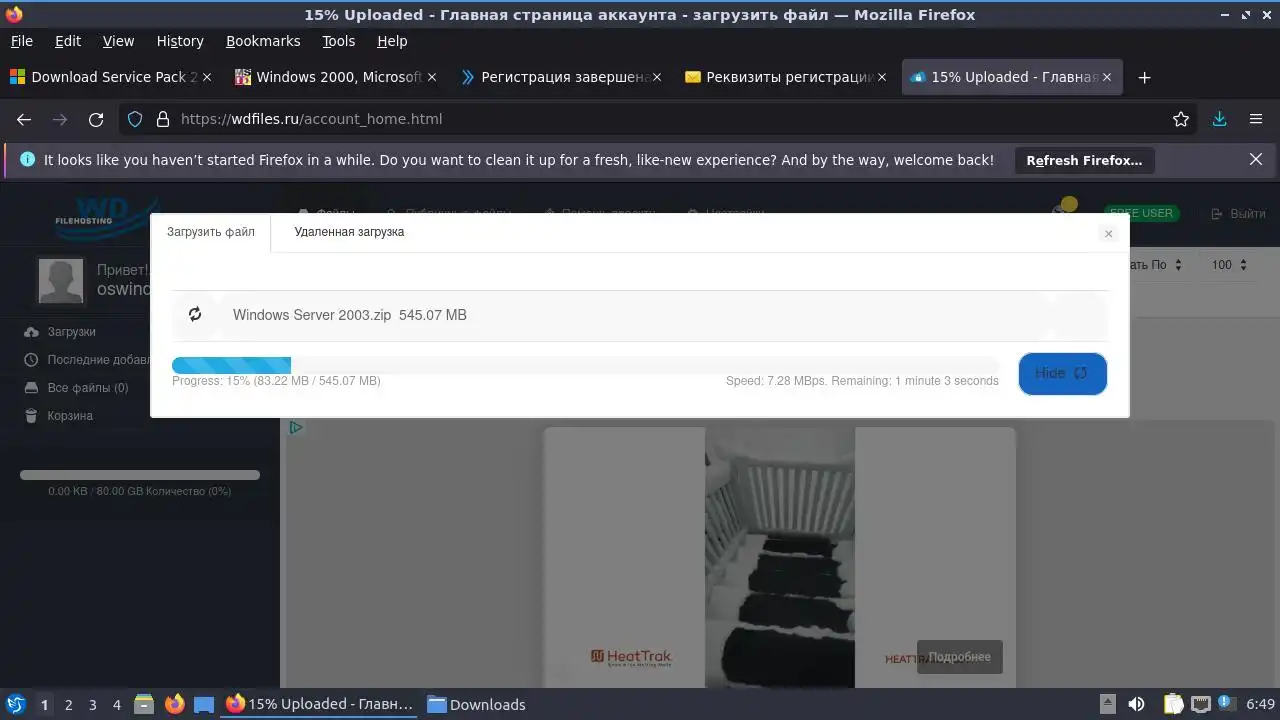This screenshot has width=1280, height=720.
Task: Switch to the Загрузить файл tab
Action: pyautogui.click(x=211, y=232)
